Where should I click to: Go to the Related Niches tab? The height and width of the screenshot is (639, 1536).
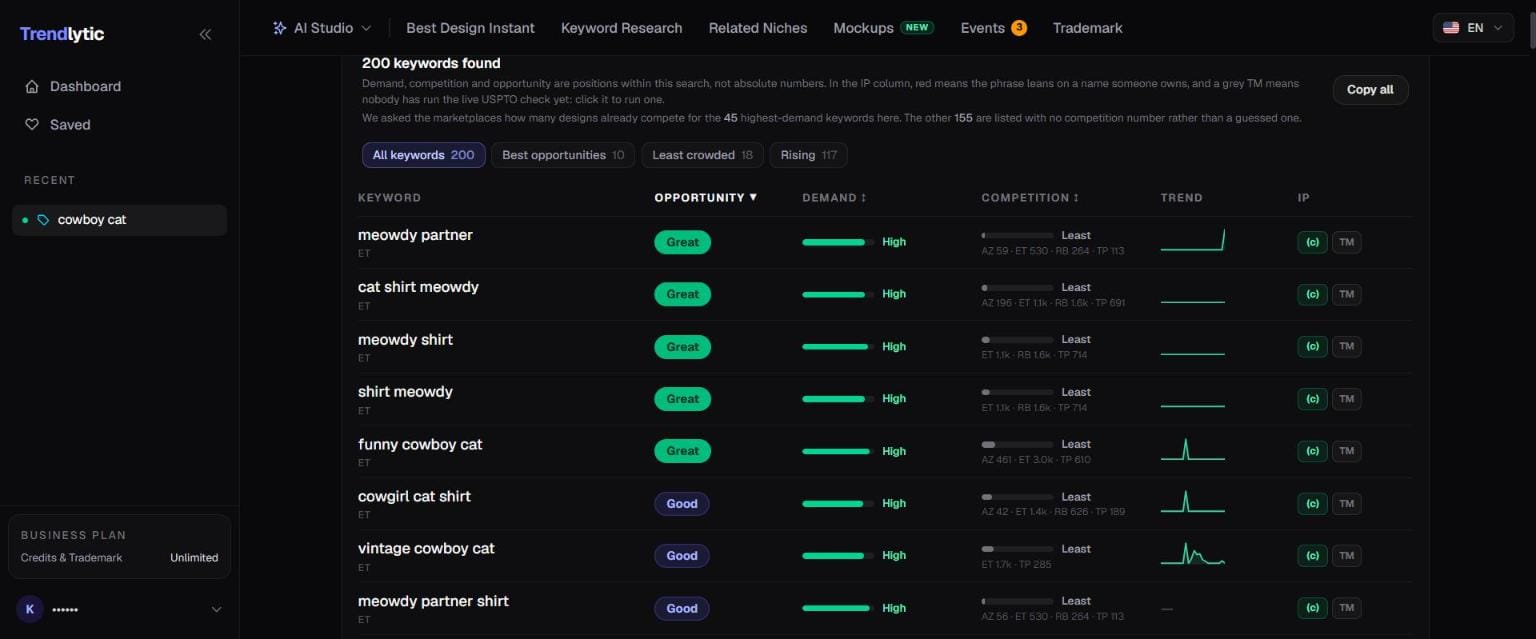click(x=758, y=28)
